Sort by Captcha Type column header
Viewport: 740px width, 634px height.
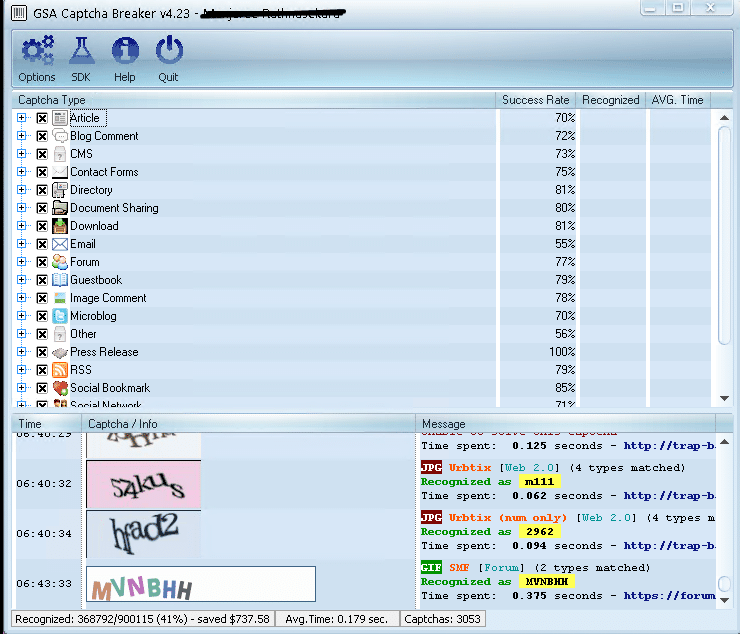pyautogui.click(x=253, y=100)
